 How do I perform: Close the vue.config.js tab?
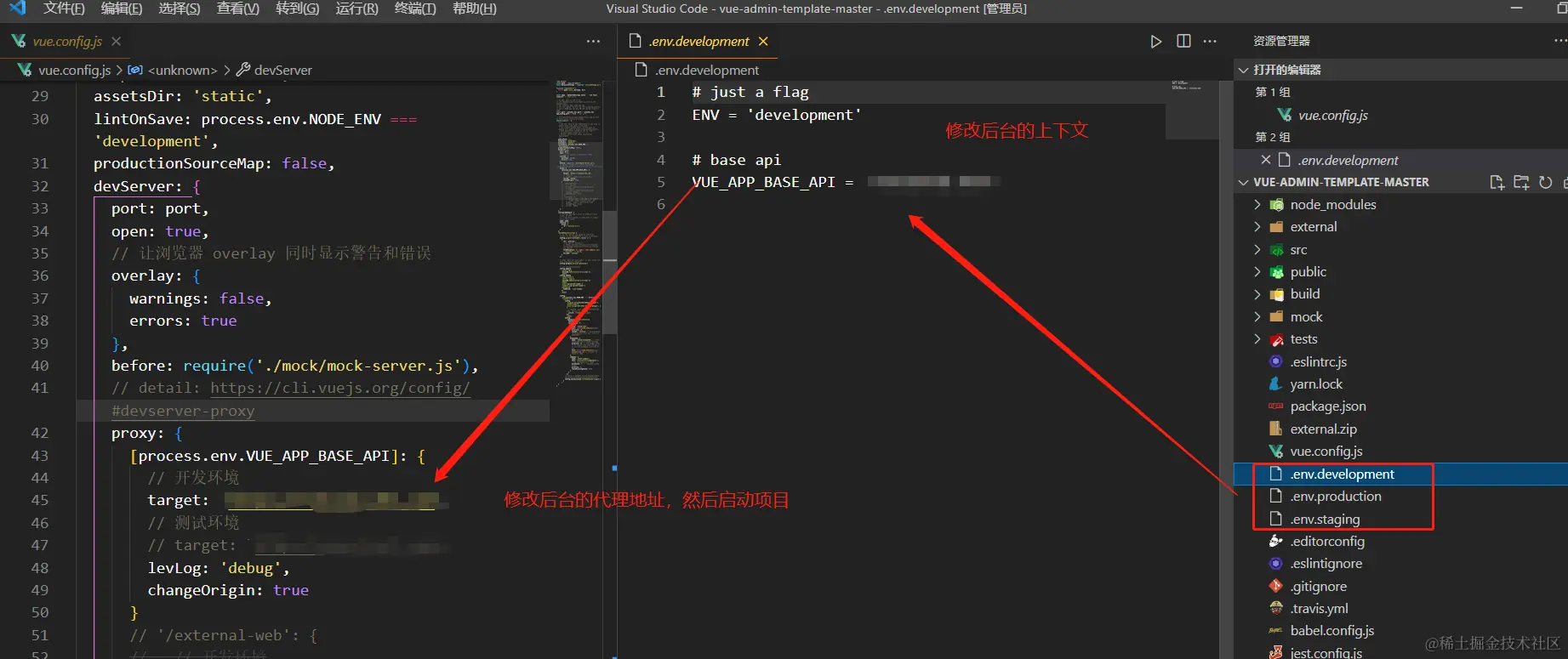[117, 41]
